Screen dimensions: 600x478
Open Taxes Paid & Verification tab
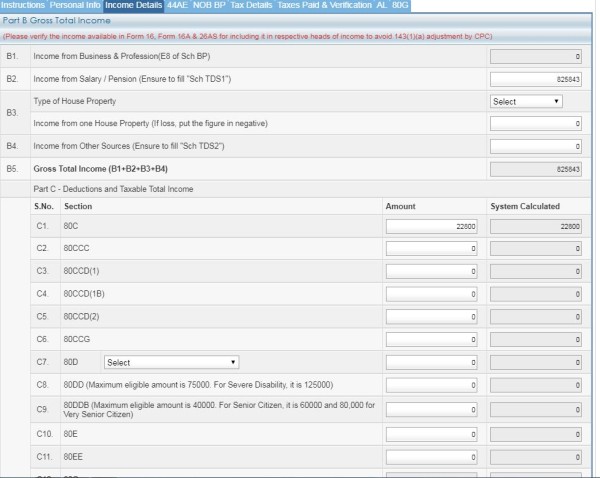(324, 6)
